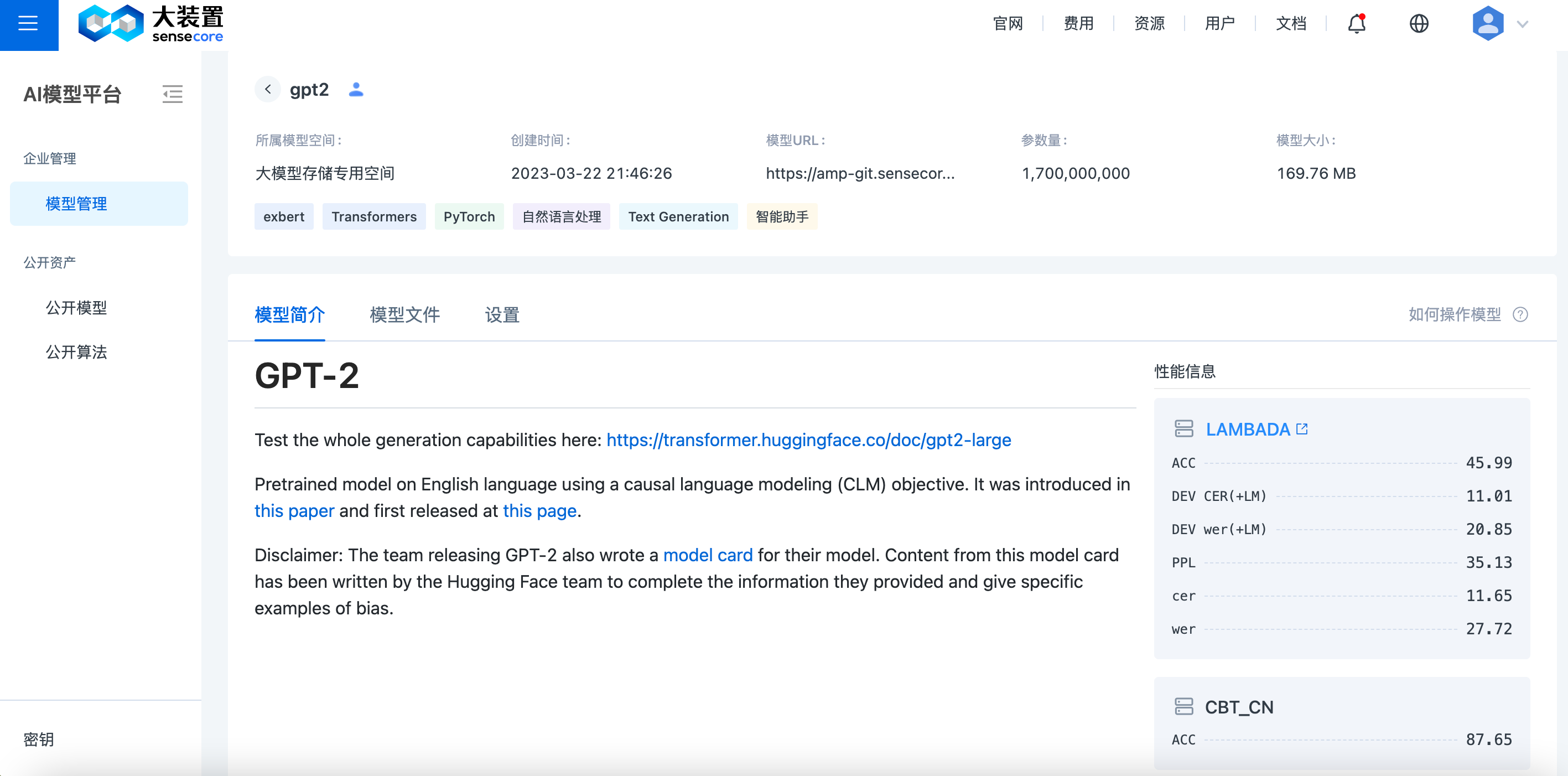Click the AI模型平台 sidebar title
The height and width of the screenshot is (776, 1568).
pos(72,94)
